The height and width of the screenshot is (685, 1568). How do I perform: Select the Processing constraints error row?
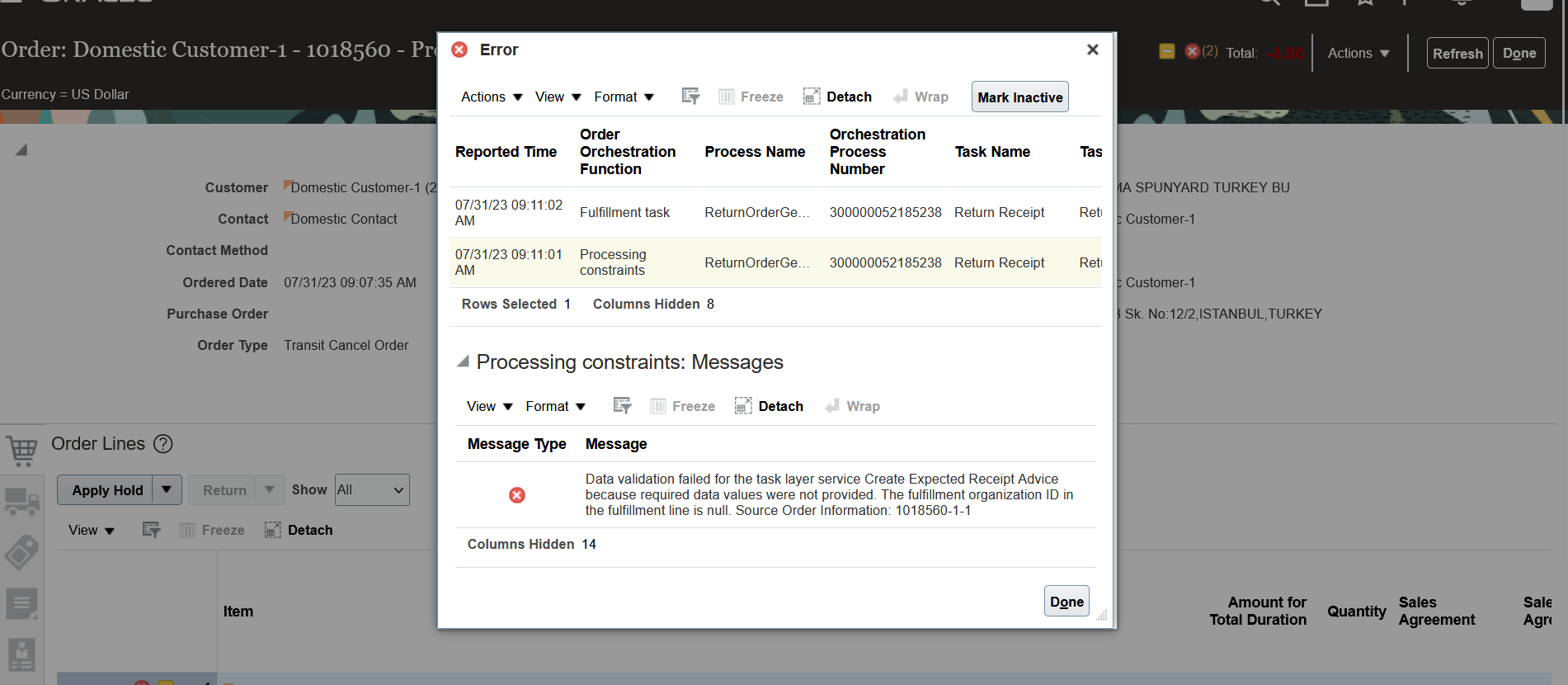[x=775, y=262]
